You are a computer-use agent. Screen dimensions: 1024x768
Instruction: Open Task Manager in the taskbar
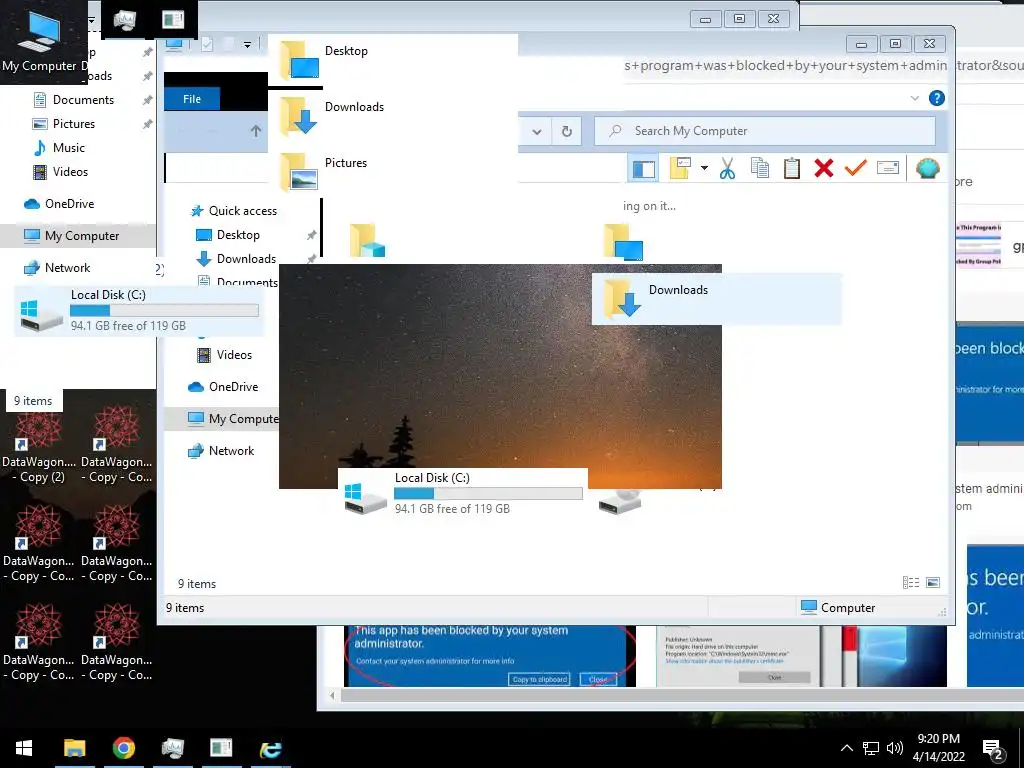172,748
